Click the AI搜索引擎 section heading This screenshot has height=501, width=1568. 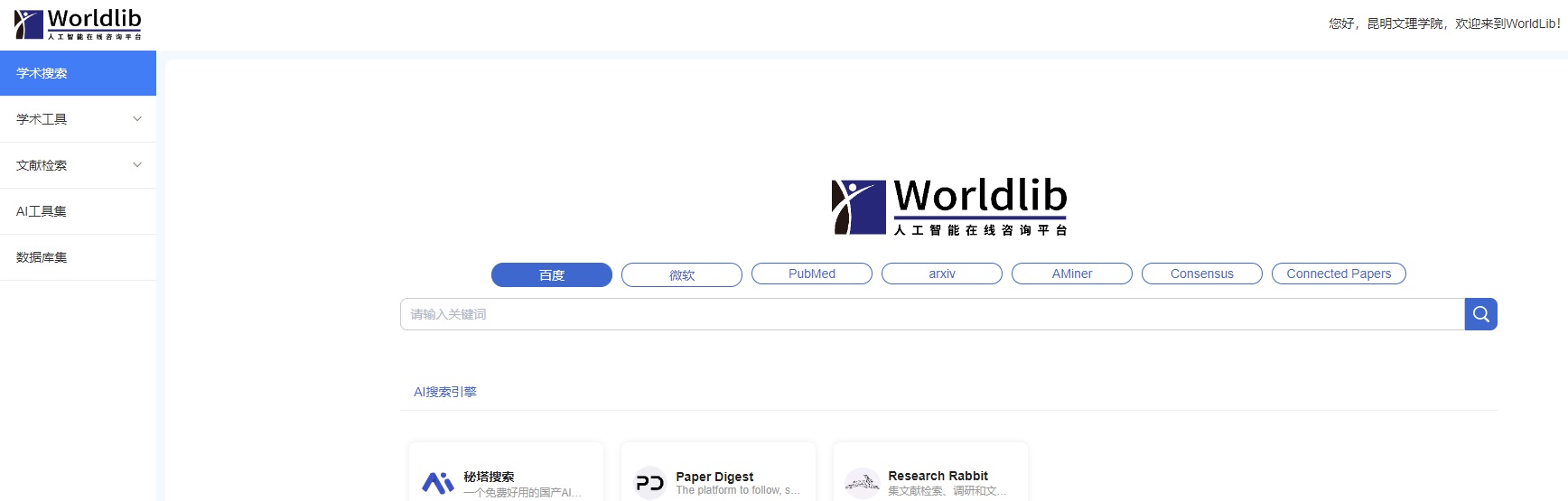click(445, 392)
